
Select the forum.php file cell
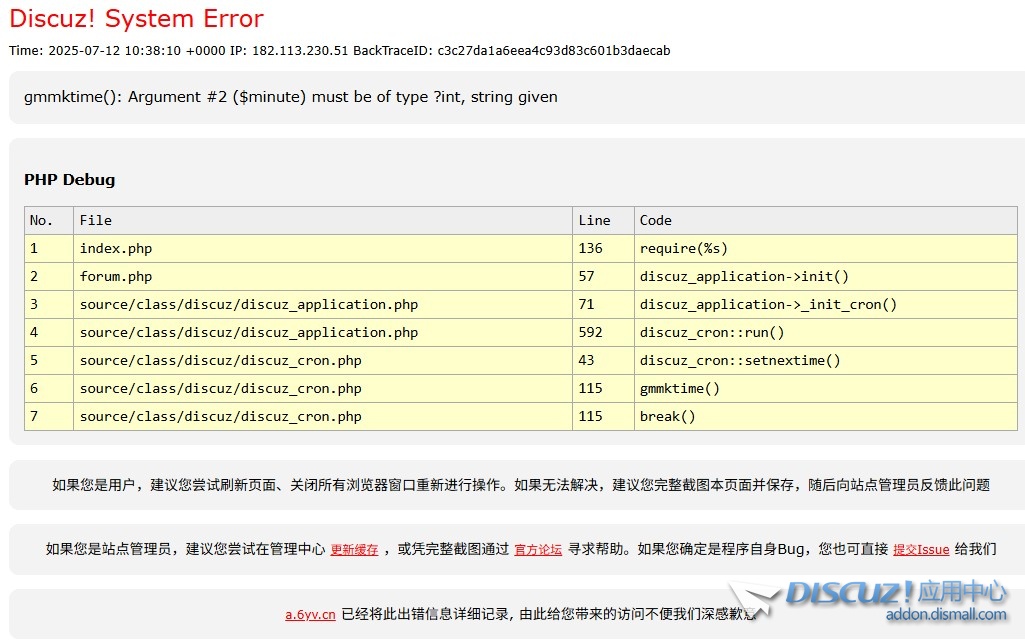pyautogui.click(x=116, y=276)
